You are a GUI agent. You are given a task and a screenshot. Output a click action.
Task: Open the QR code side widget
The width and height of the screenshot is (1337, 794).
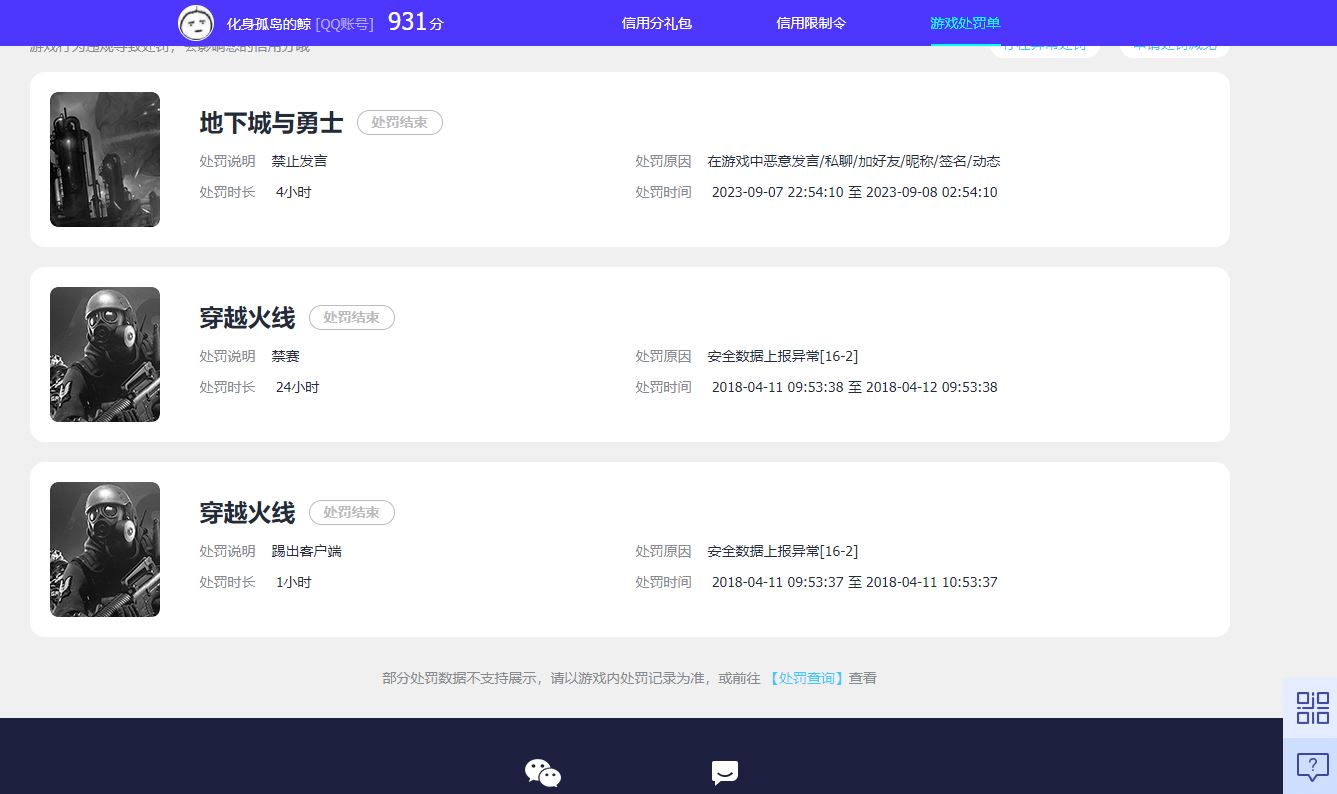(x=1312, y=708)
